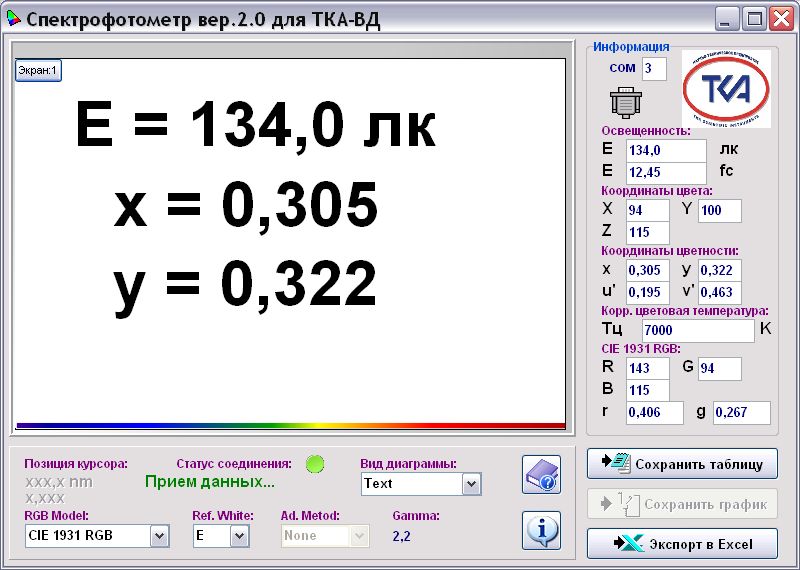Click the COM port number field
The image size is (800, 570).
pyautogui.click(x=654, y=68)
